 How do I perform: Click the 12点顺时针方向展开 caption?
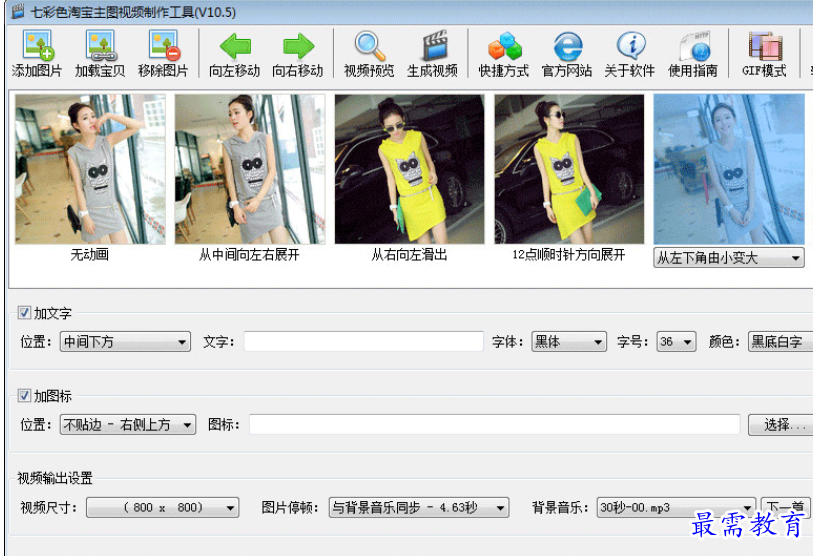pyautogui.click(x=569, y=255)
